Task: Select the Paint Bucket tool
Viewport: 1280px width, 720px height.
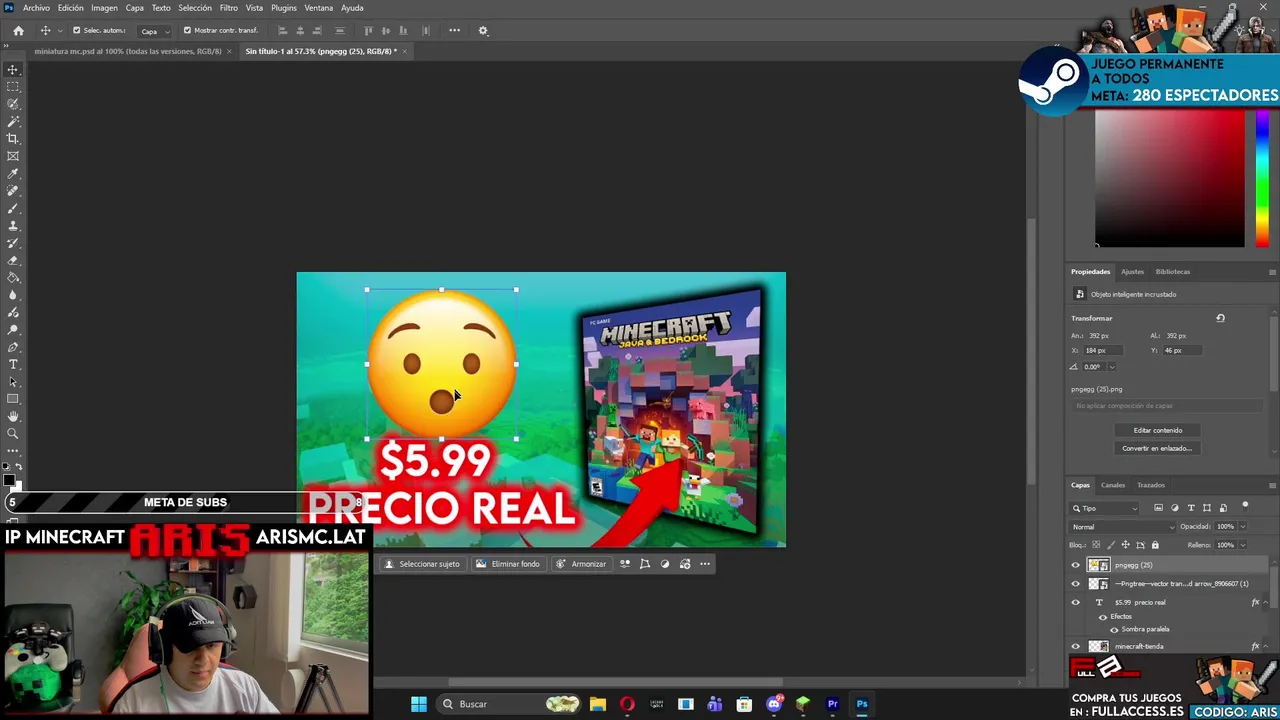Action: click(x=13, y=278)
